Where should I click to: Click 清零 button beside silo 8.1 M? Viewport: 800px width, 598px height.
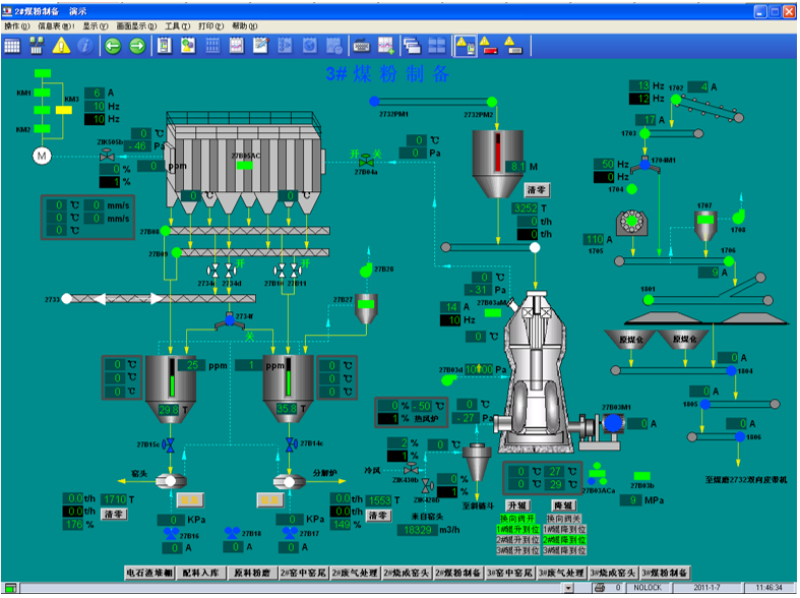click(x=536, y=191)
